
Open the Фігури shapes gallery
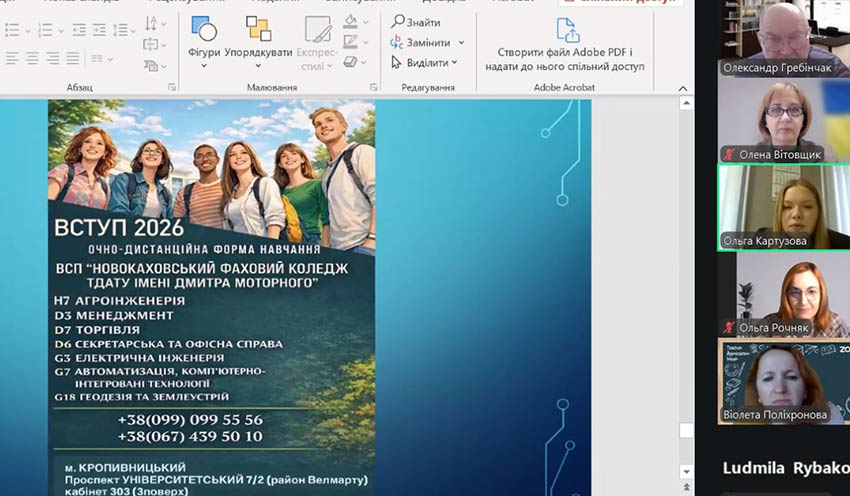[x=203, y=42]
